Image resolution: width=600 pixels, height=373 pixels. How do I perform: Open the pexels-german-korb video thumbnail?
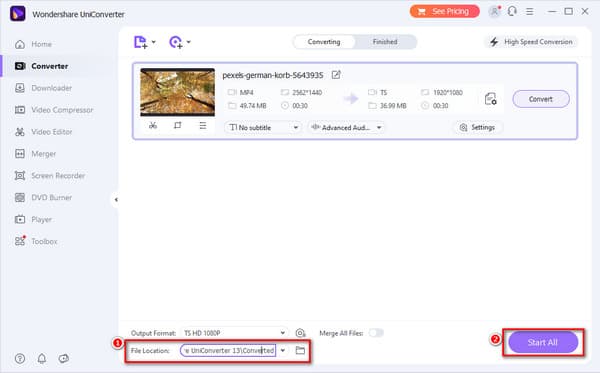pyautogui.click(x=178, y=92)
